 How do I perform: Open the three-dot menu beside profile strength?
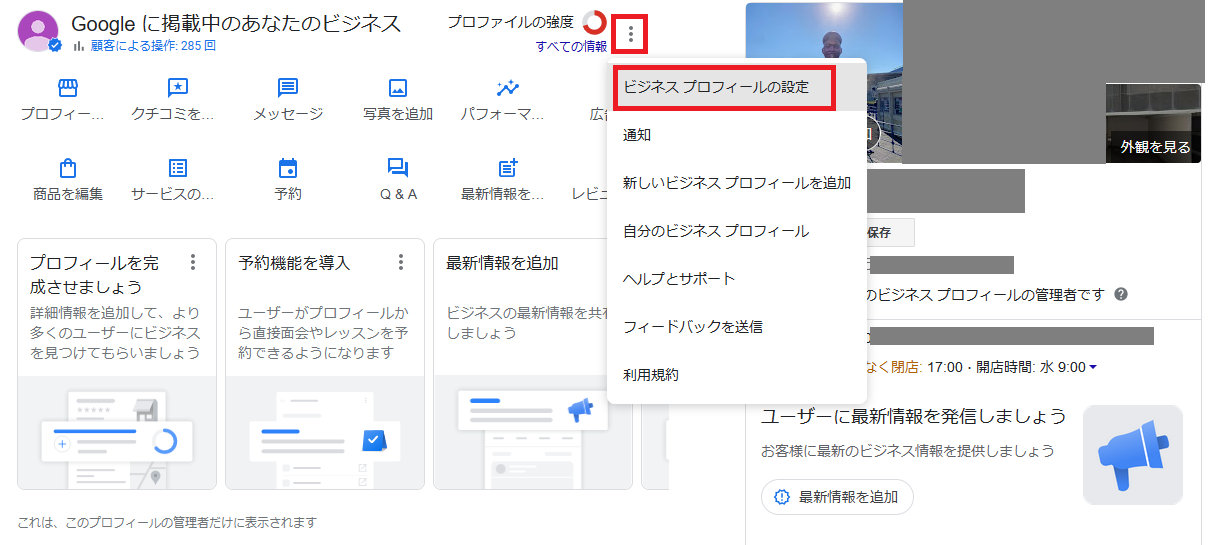(x=630, y=36)
